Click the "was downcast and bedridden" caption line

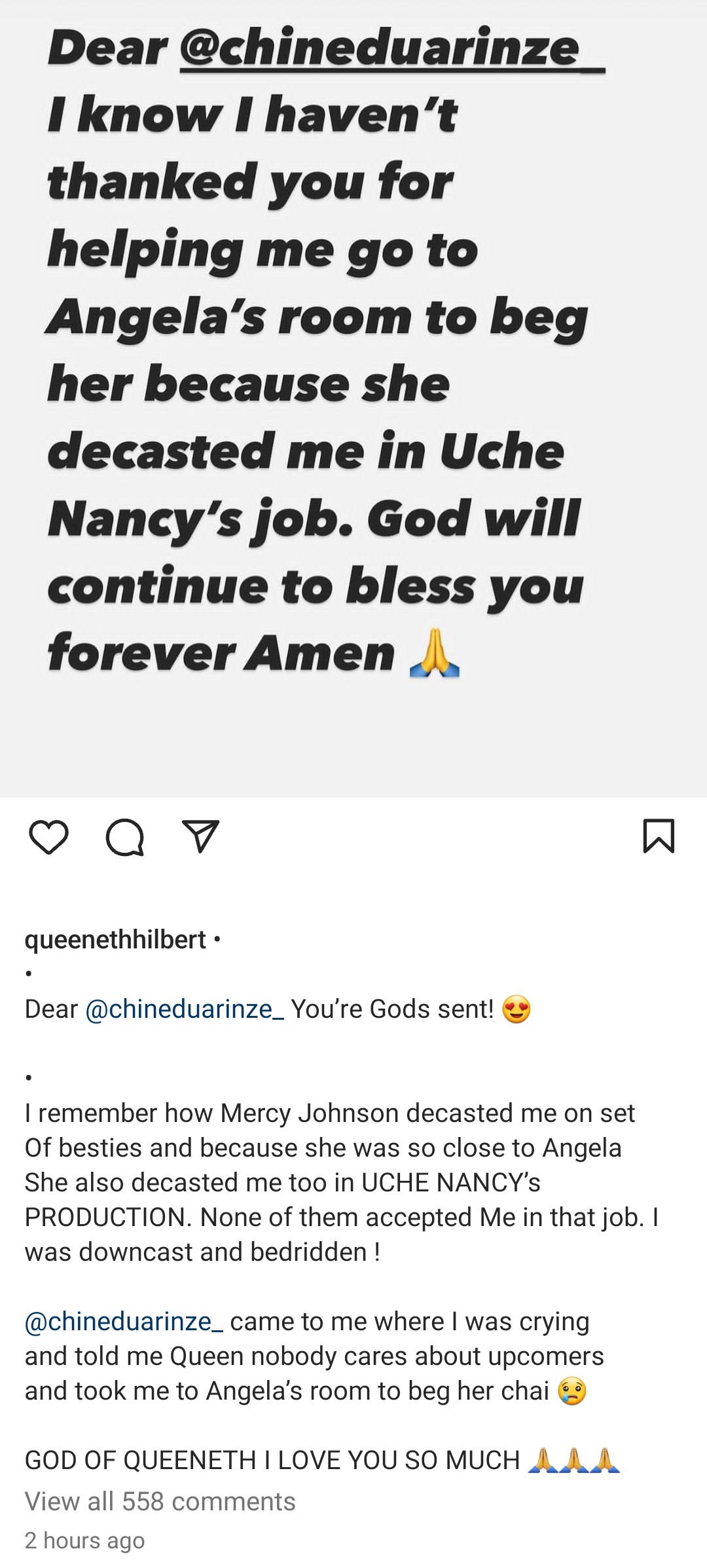[202, 1252]
